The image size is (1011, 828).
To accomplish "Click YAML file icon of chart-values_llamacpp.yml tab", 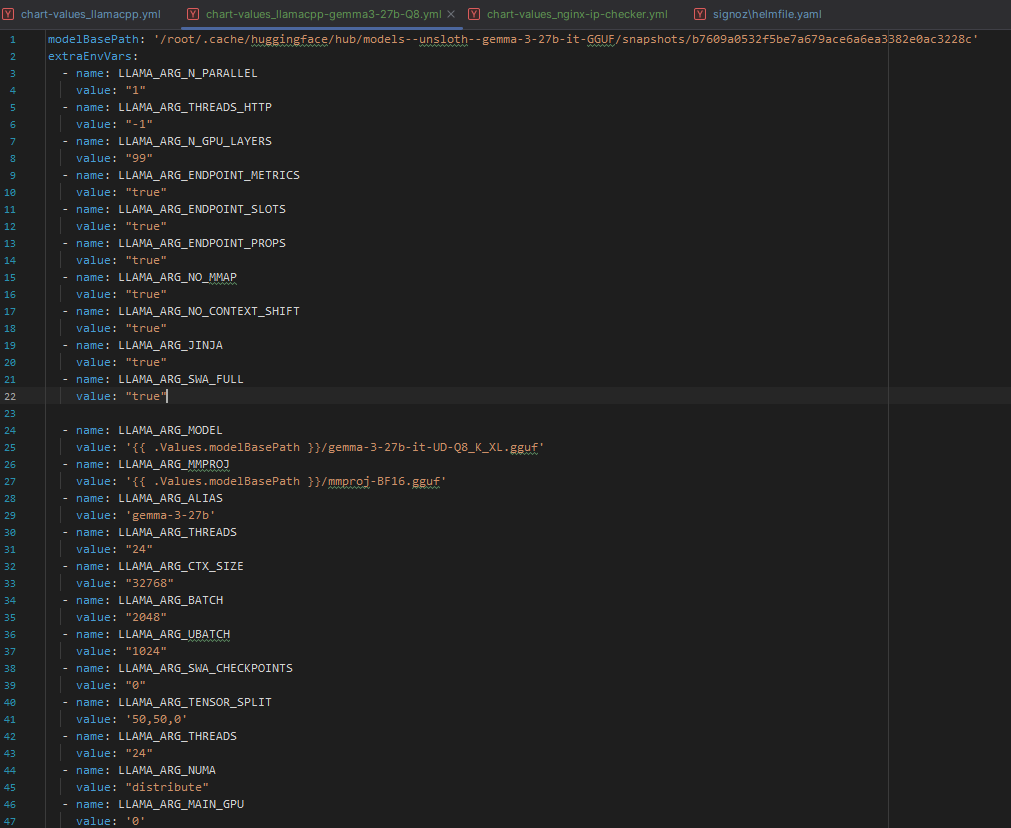I will coord(8,14).
